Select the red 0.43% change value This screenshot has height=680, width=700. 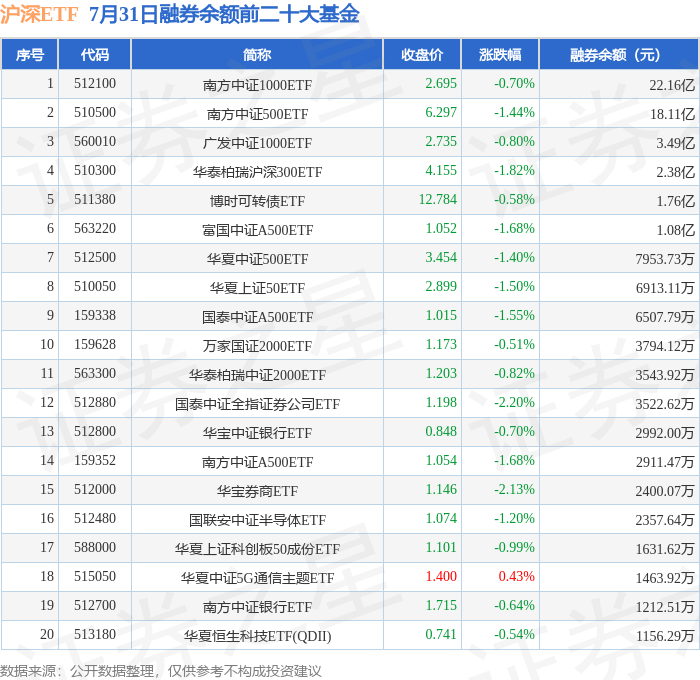point(517,576)
